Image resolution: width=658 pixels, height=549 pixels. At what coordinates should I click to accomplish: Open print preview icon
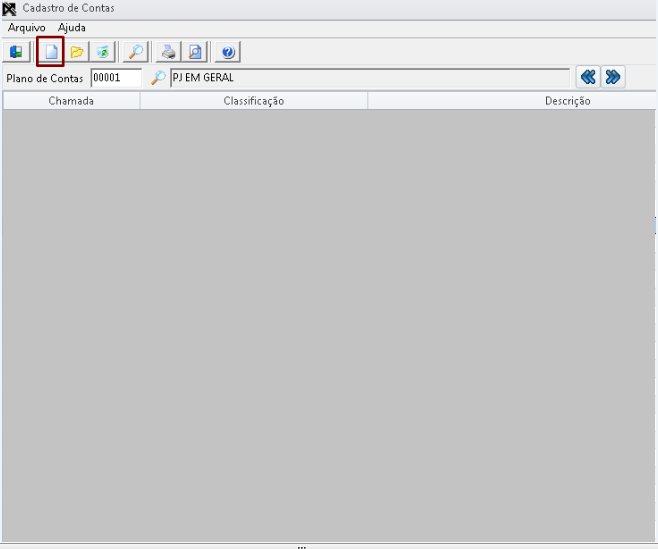195,52
